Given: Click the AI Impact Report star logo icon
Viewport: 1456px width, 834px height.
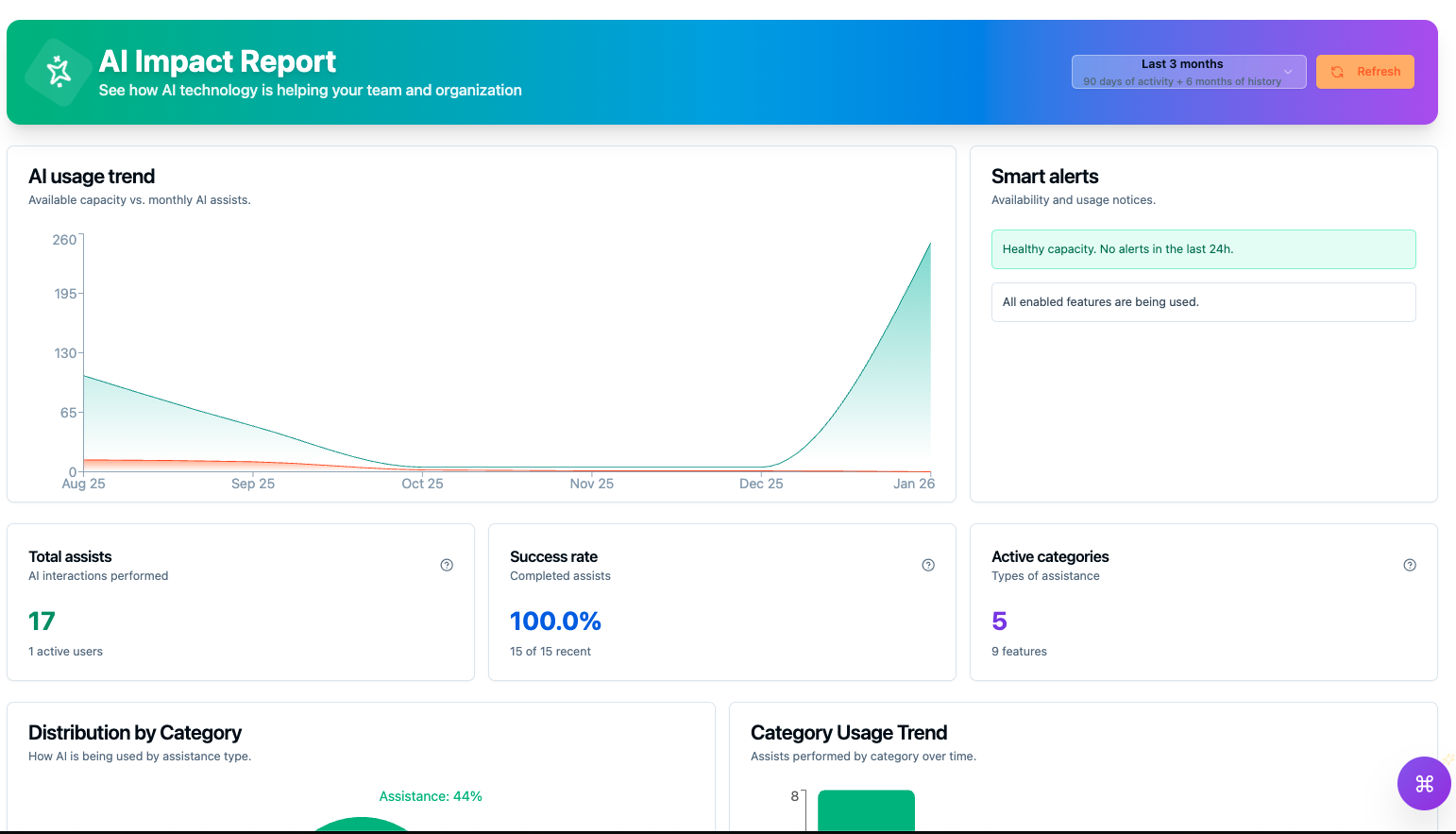Looking at the screenshot, I should tap(59, 72).
